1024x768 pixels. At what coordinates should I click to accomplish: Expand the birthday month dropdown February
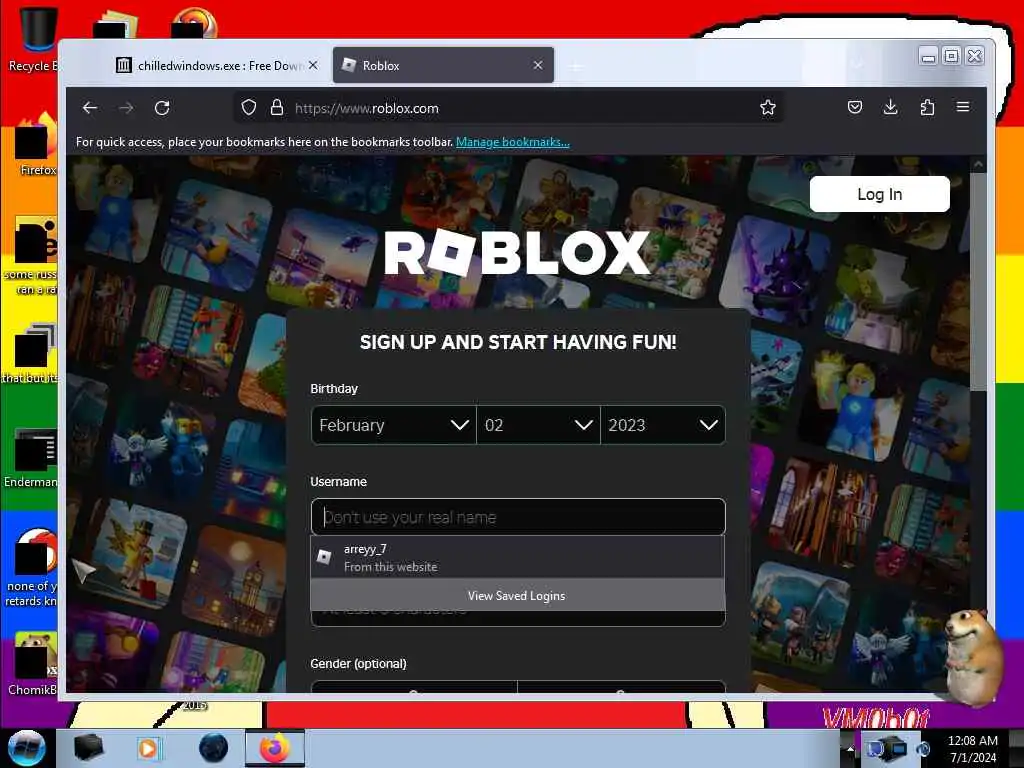tap(394, 425)
